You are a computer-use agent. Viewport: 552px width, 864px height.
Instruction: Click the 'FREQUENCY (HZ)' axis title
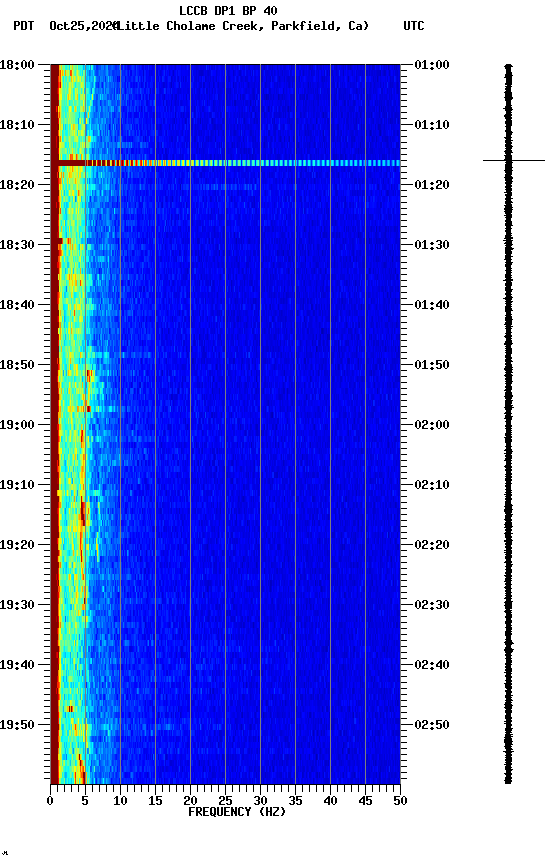237,813
